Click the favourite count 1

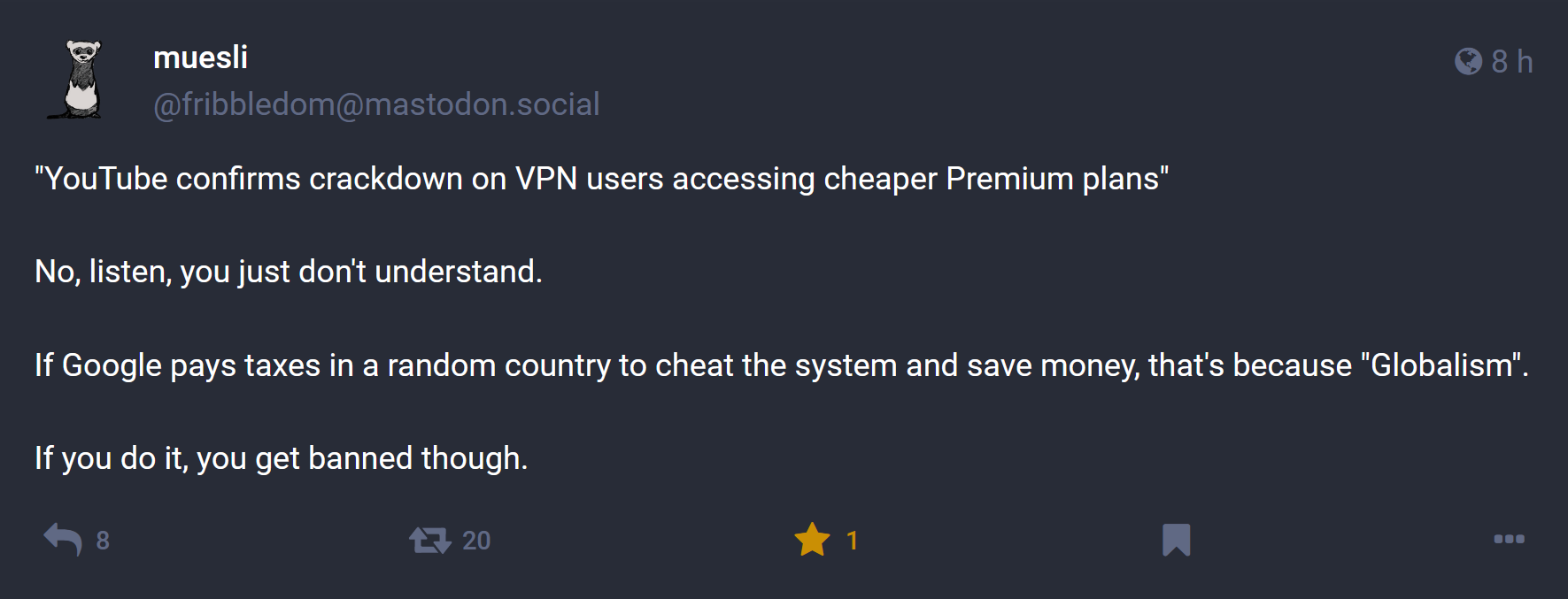[852, 541]
